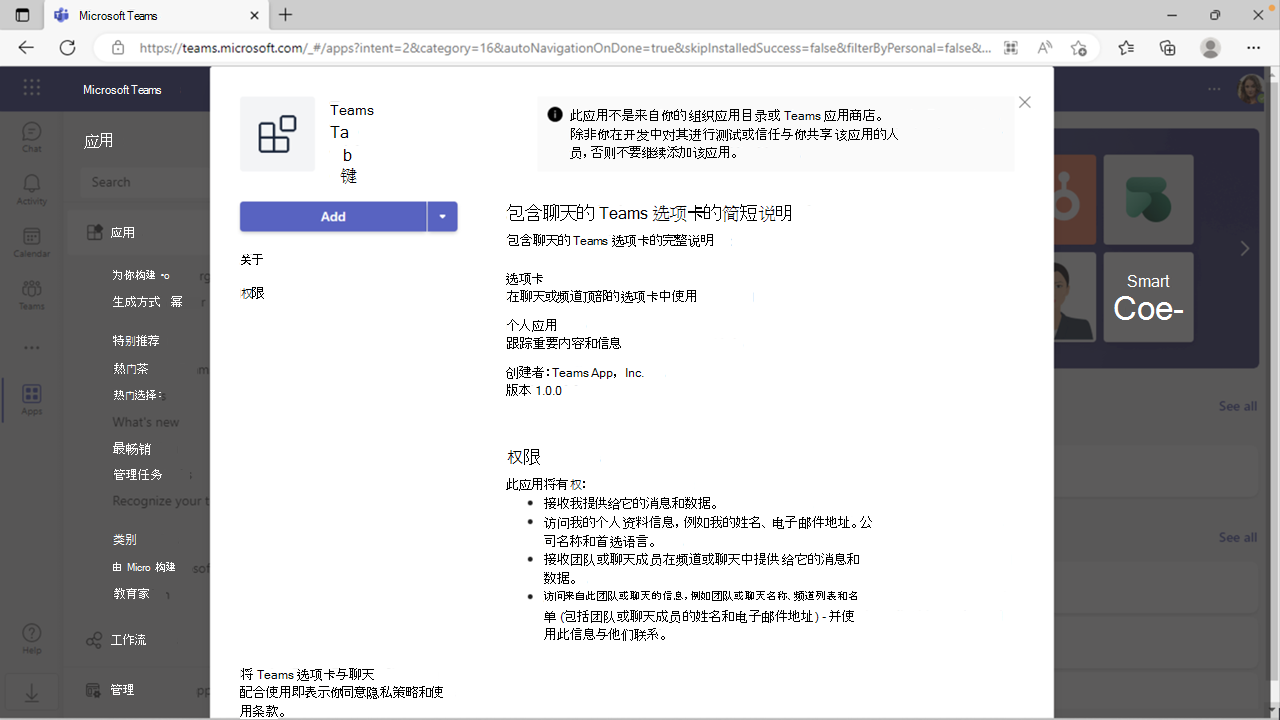
Task: Close the Microsoft Teams browser tab
Action: [x=254, y=15]
